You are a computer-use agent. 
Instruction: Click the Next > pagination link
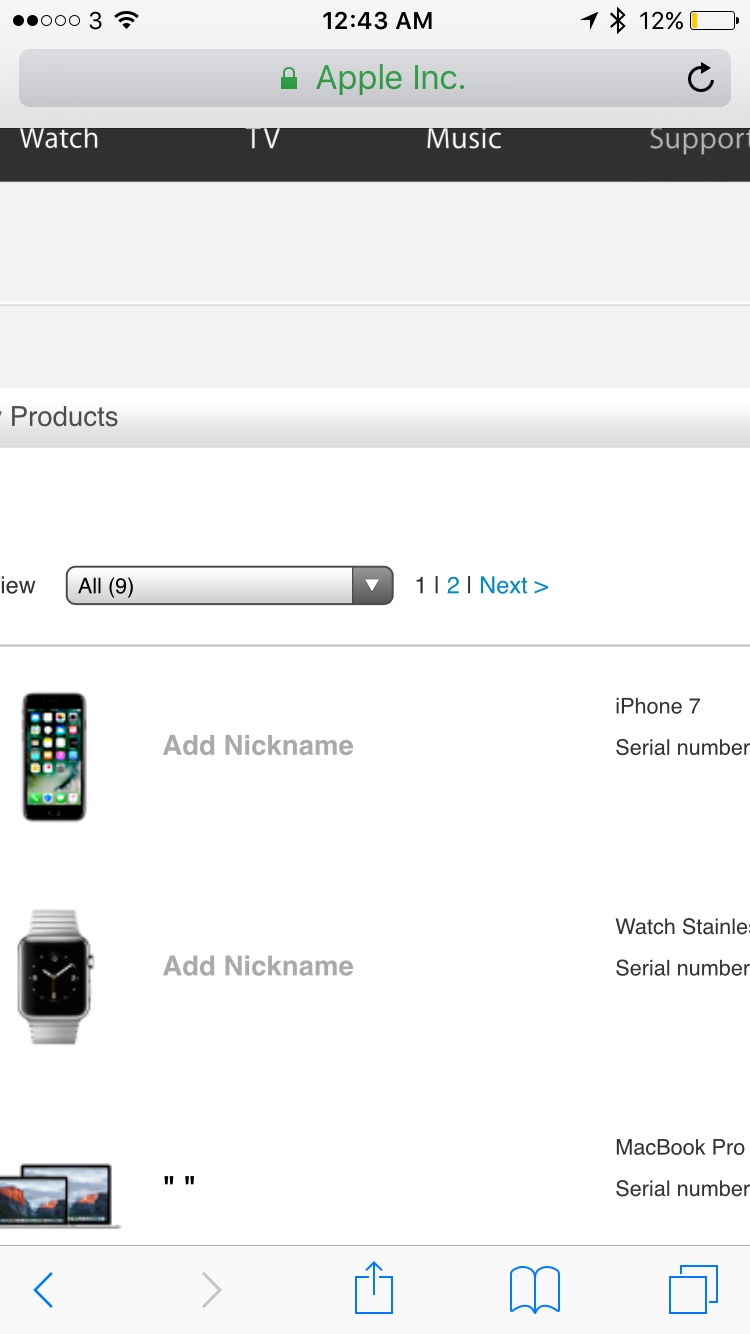(514, 585)
